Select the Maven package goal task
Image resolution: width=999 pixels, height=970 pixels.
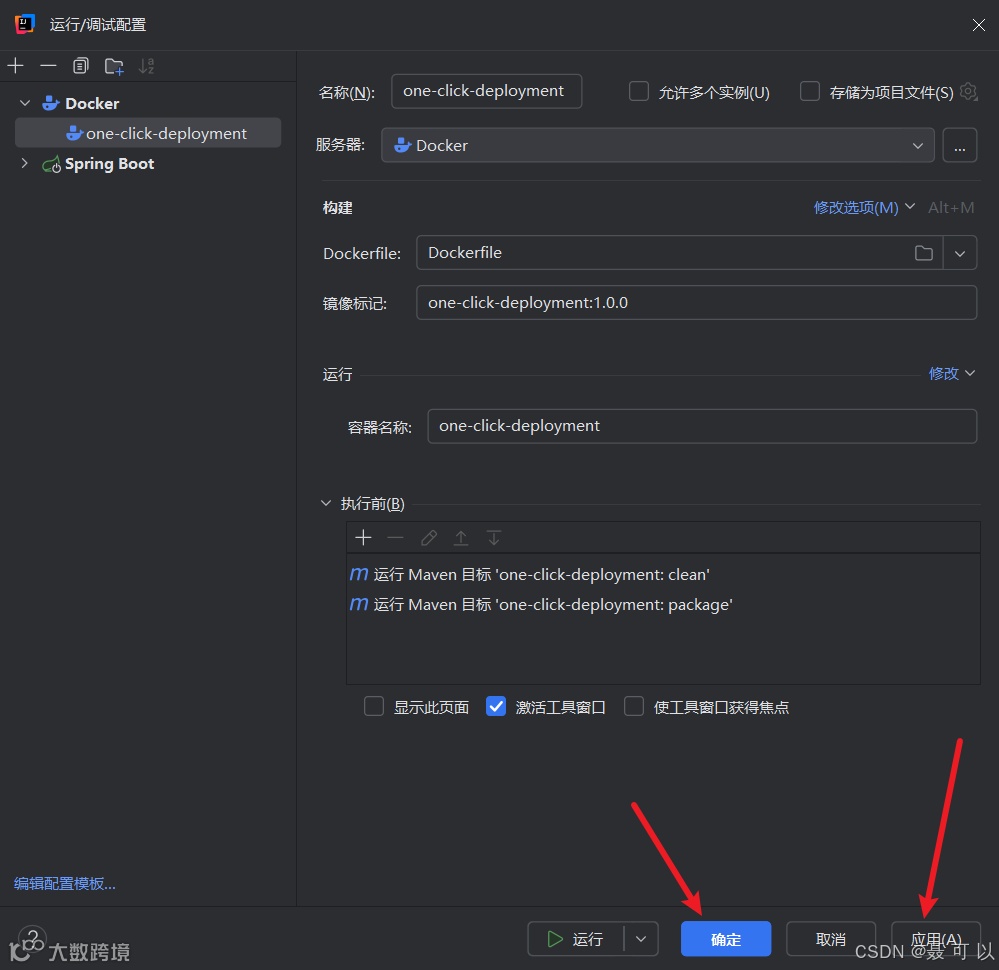663,604
